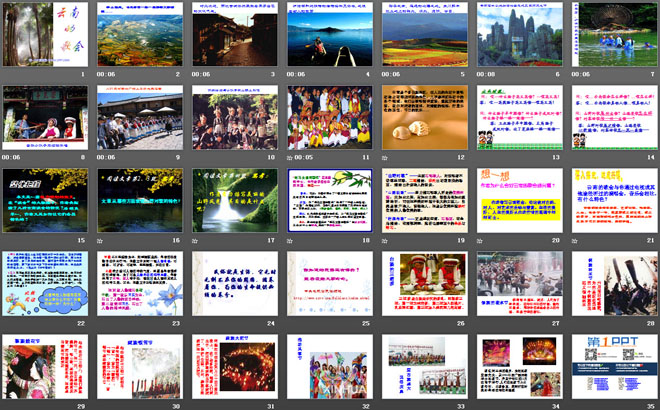The width and height of the screenshot is (660, 410).
Task: Click the animation star below slide 18
Action: (x=292, y=240)
